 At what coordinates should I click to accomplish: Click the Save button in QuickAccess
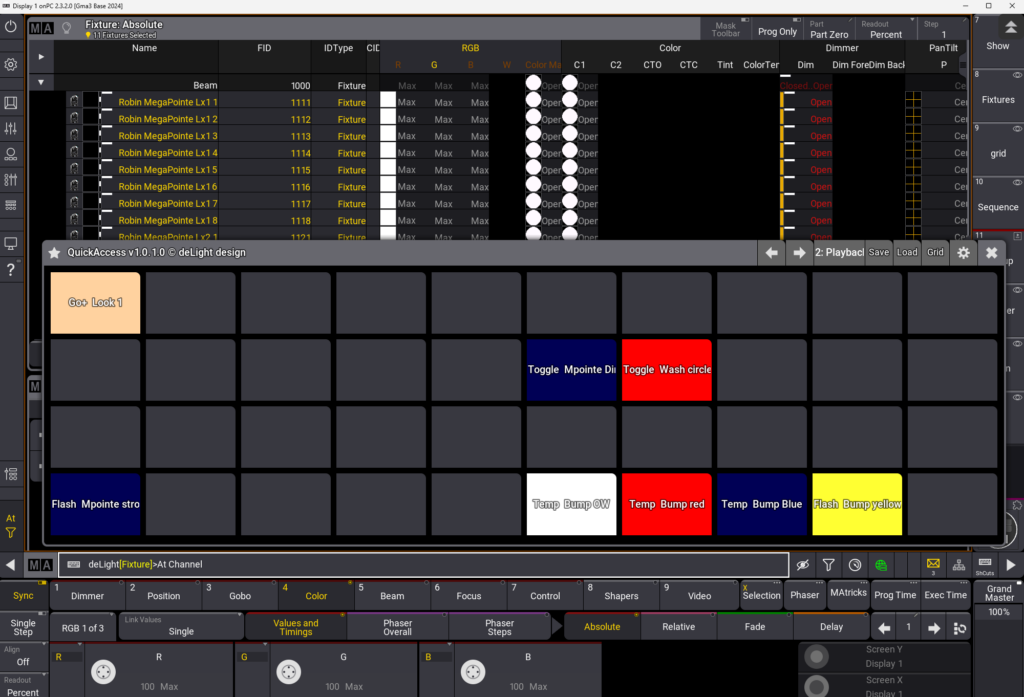pyautogui.click(x=878, y=253)
